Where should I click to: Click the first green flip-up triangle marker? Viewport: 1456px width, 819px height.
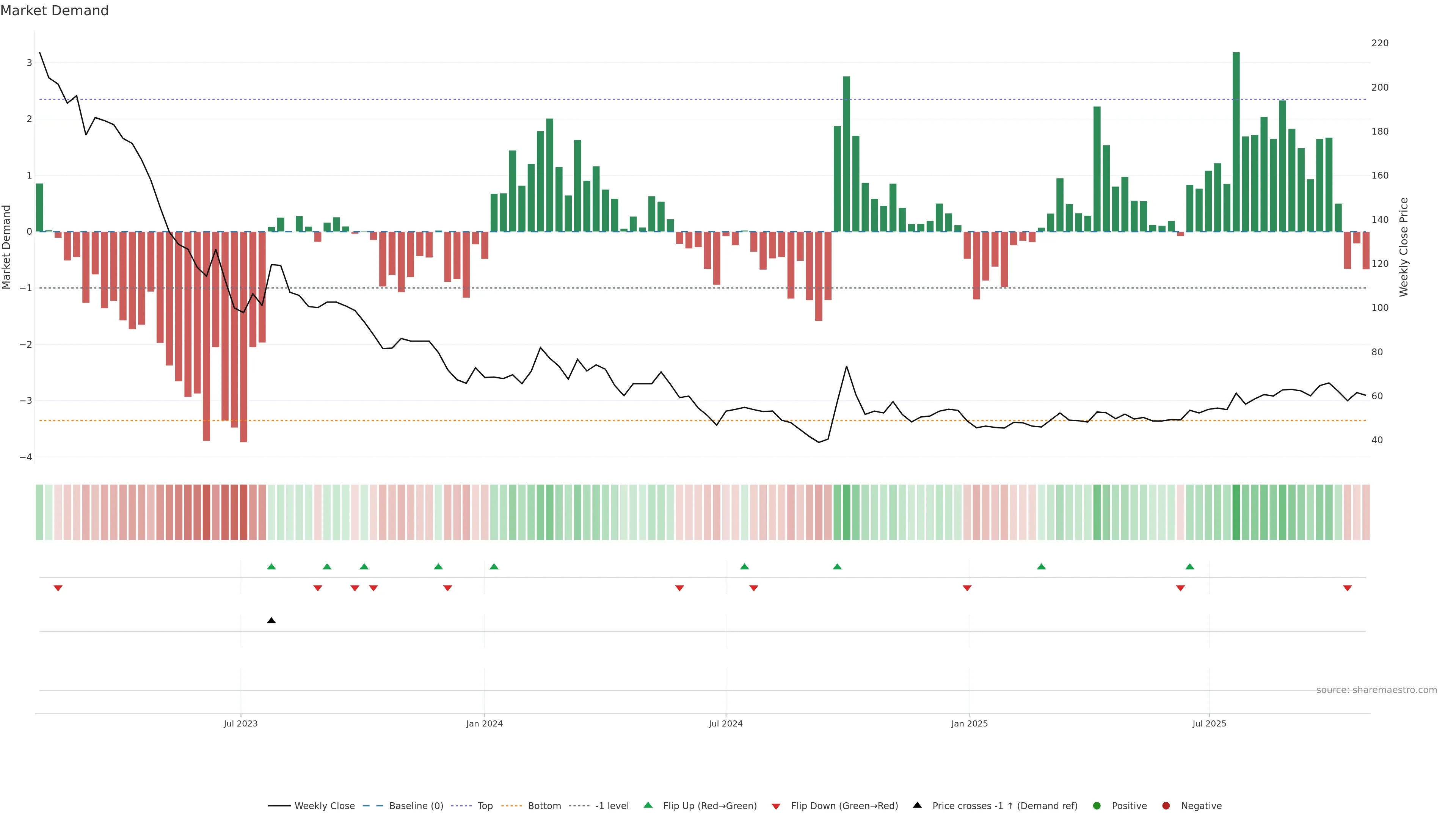(271, 566)
